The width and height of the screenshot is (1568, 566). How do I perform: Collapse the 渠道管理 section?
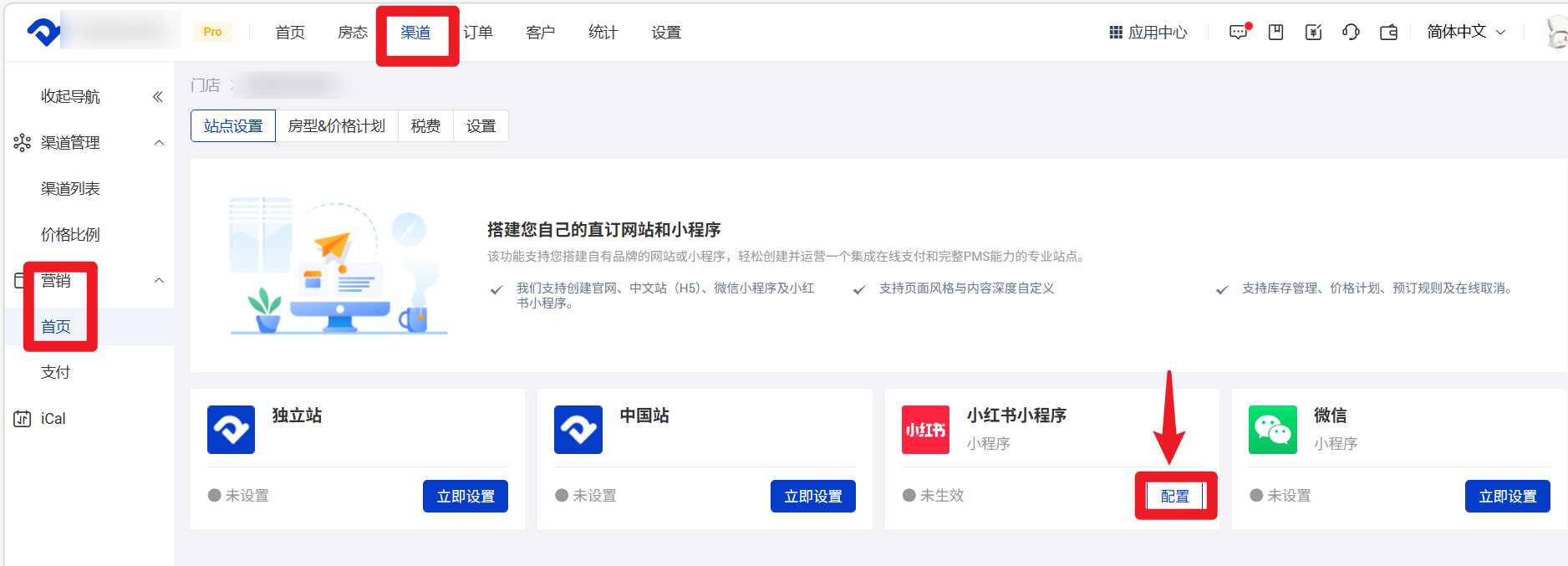coord(159,143)
